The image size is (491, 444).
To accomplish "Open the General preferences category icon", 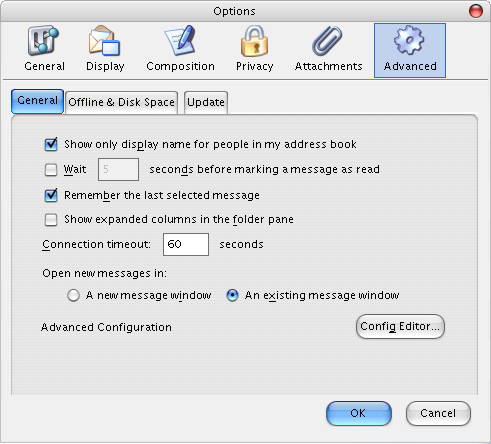I will 44,41.
